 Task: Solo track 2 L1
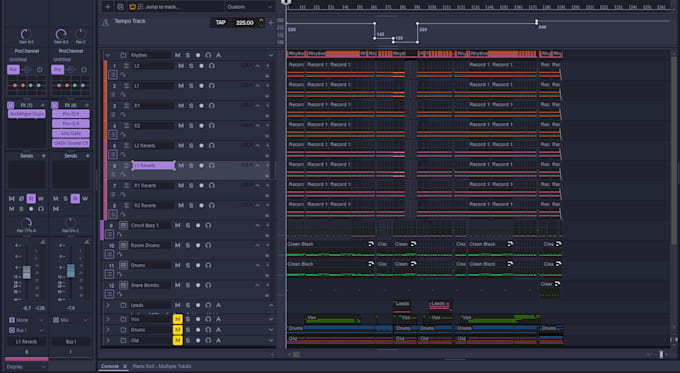point(191,86)
